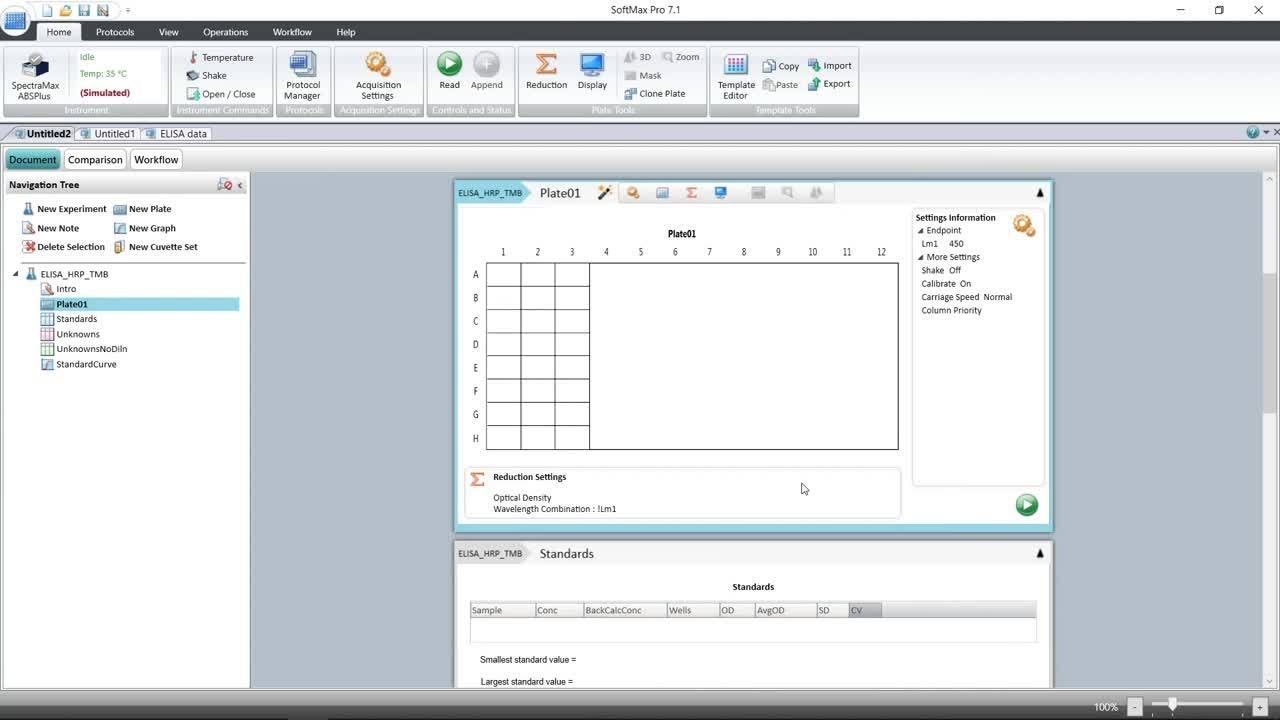Viewport: 1280px width, 720px height.
Task: Click New Experiment in Navigation Tree
Action: (64, 209)
